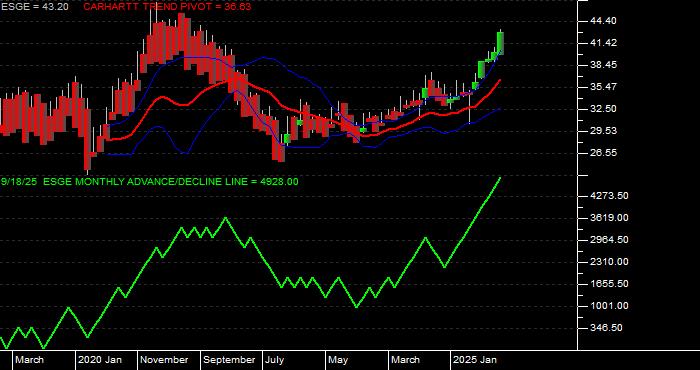Select the May date marker
This screenshot has height=370, width=700.
[338, 360]
